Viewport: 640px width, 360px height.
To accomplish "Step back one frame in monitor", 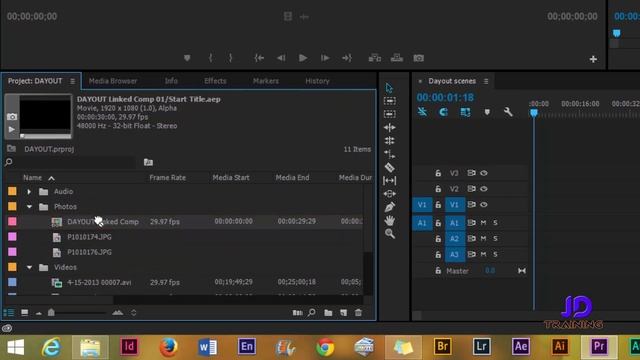I will point(281,58).
